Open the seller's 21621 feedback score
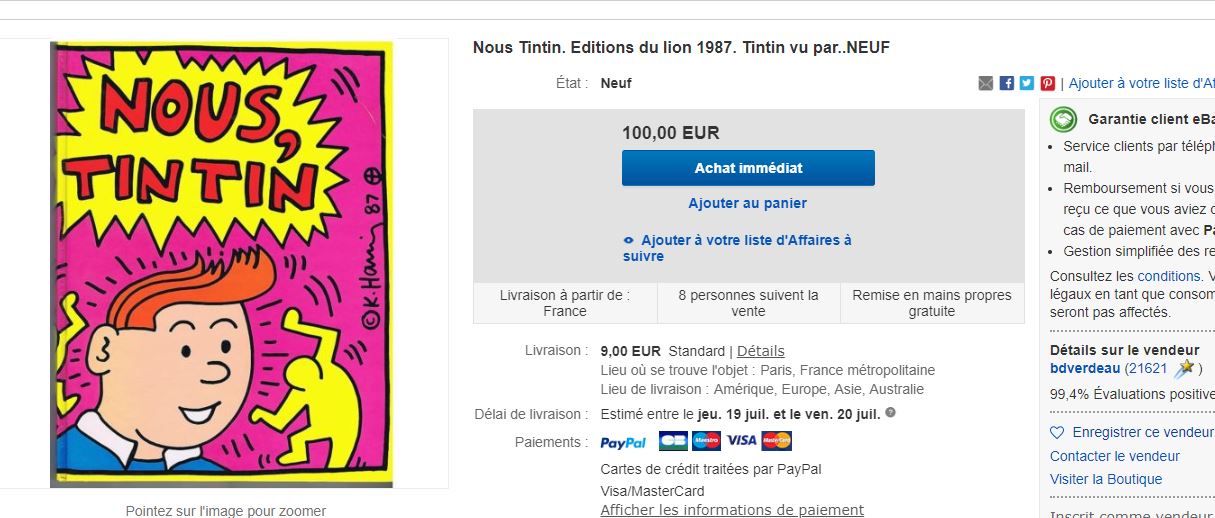The image size is (1215, 518). [1146, 368]
